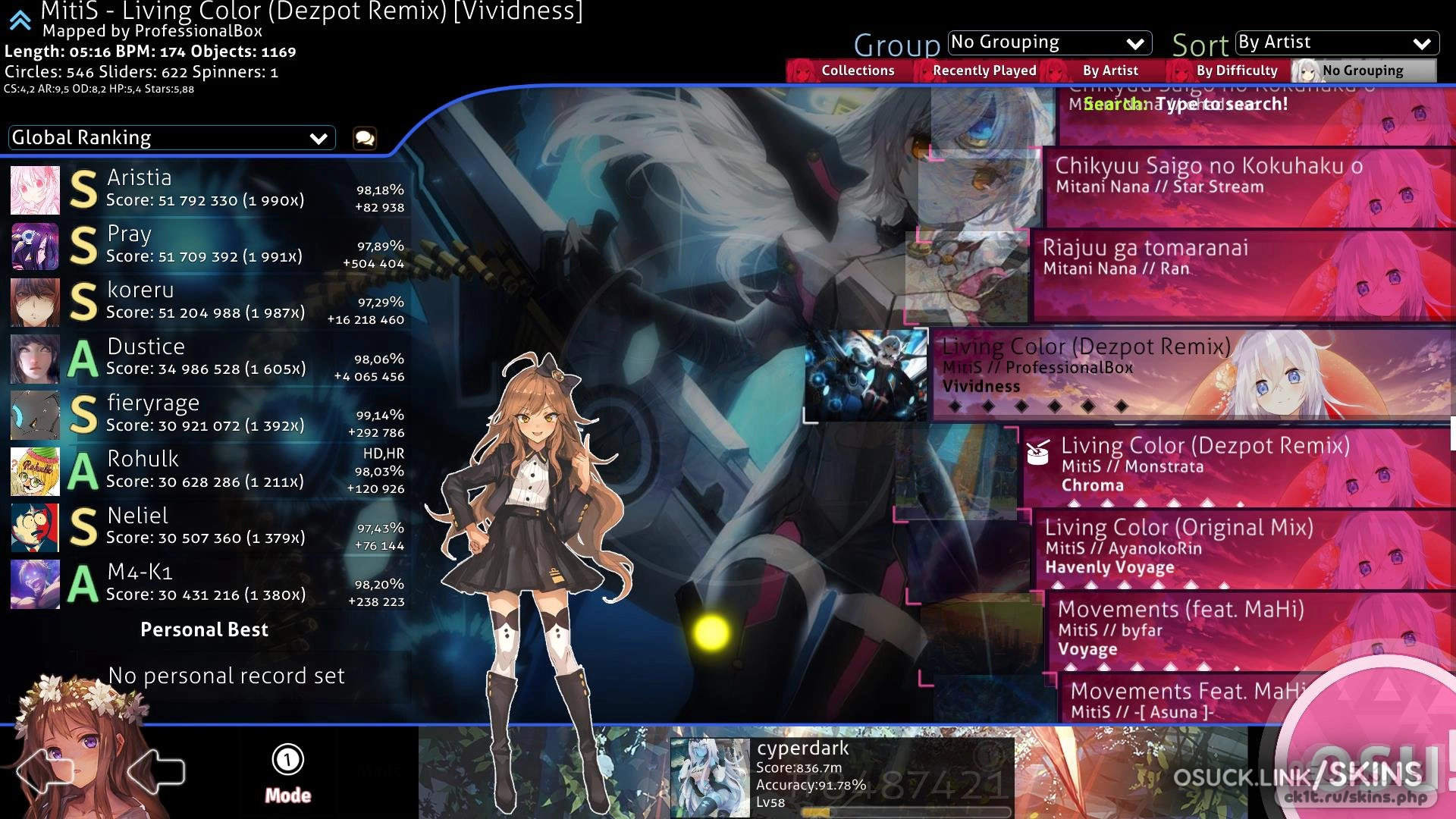Switch to the Recently Played tab

click(x=984, y=71)
